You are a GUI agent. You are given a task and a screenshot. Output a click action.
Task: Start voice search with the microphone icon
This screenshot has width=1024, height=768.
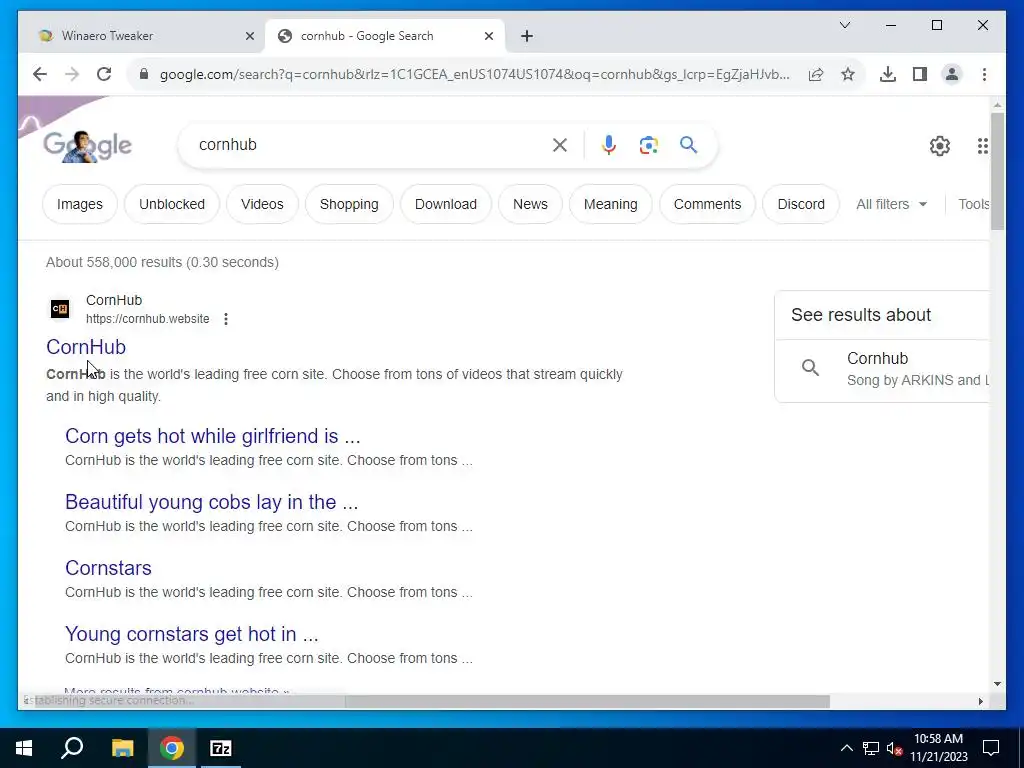[x=609, y=145]
